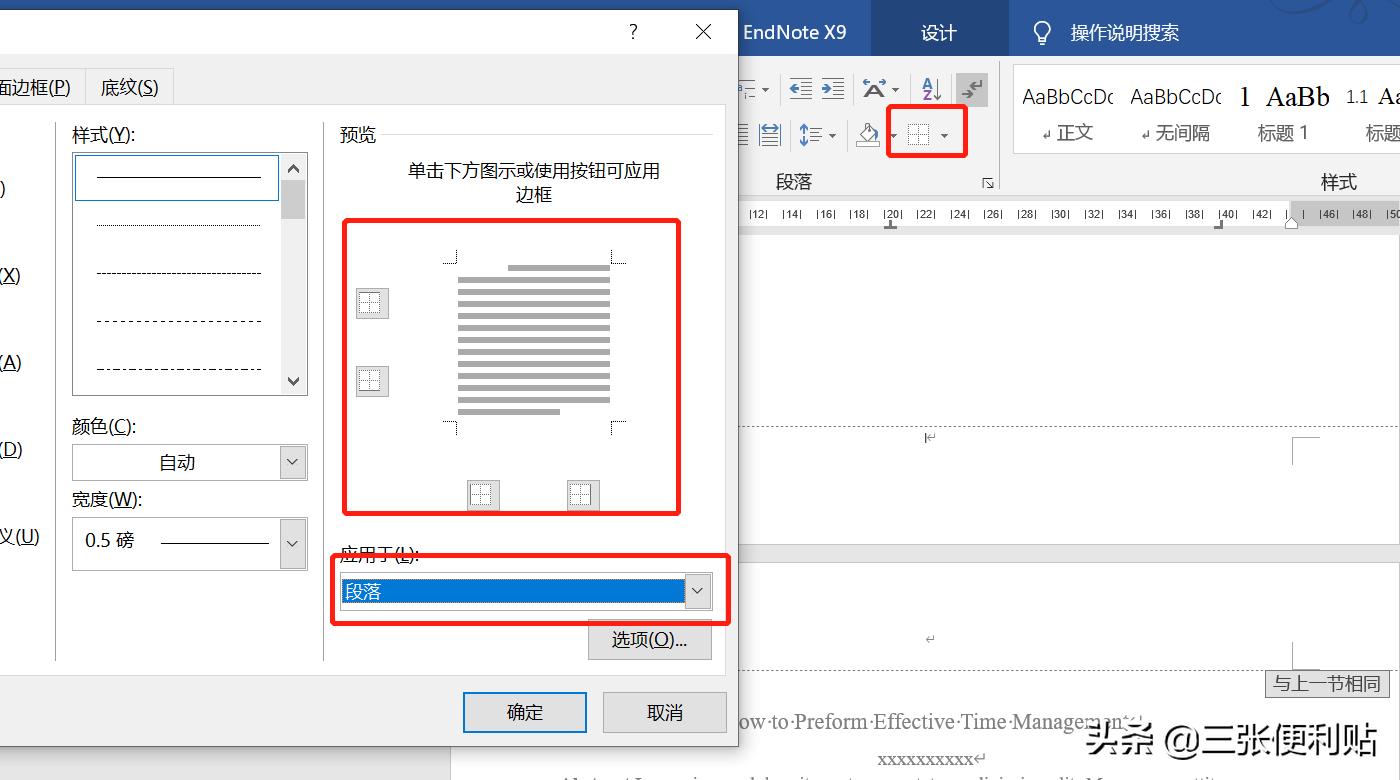Open the 段落 group dialog launcher icon

pos(988,182)
